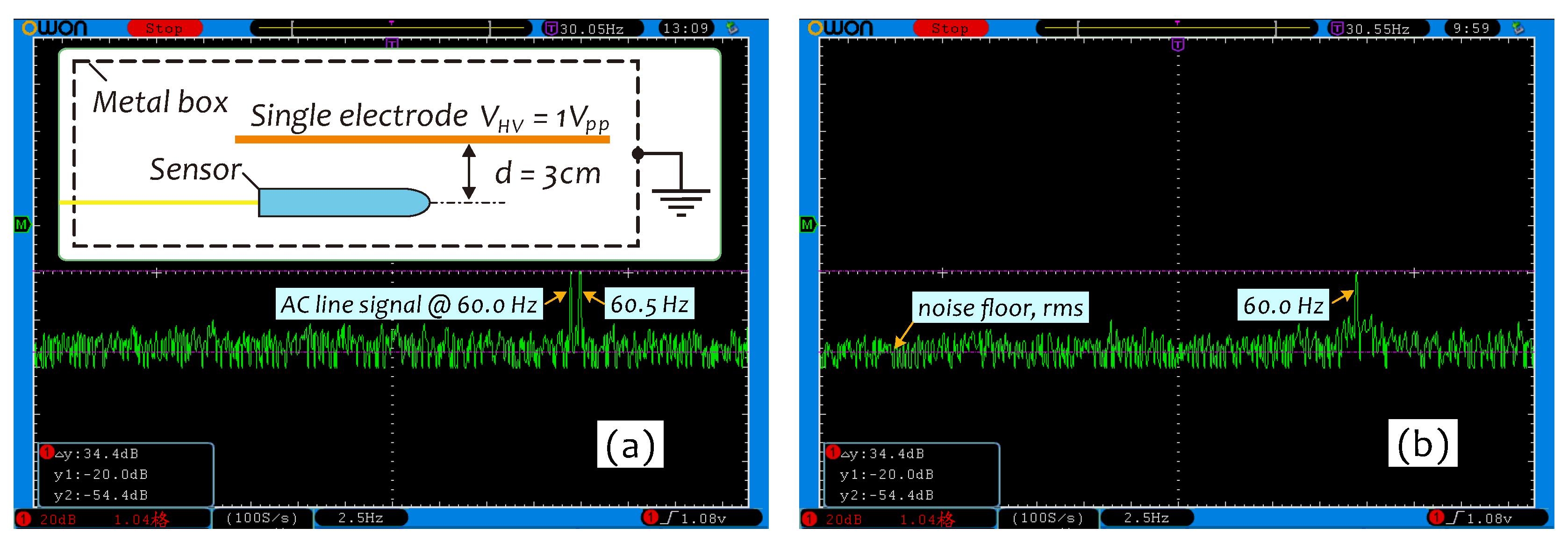
Task: Click the USB status icon on right screen
Action: click(x=1518, y=28)
